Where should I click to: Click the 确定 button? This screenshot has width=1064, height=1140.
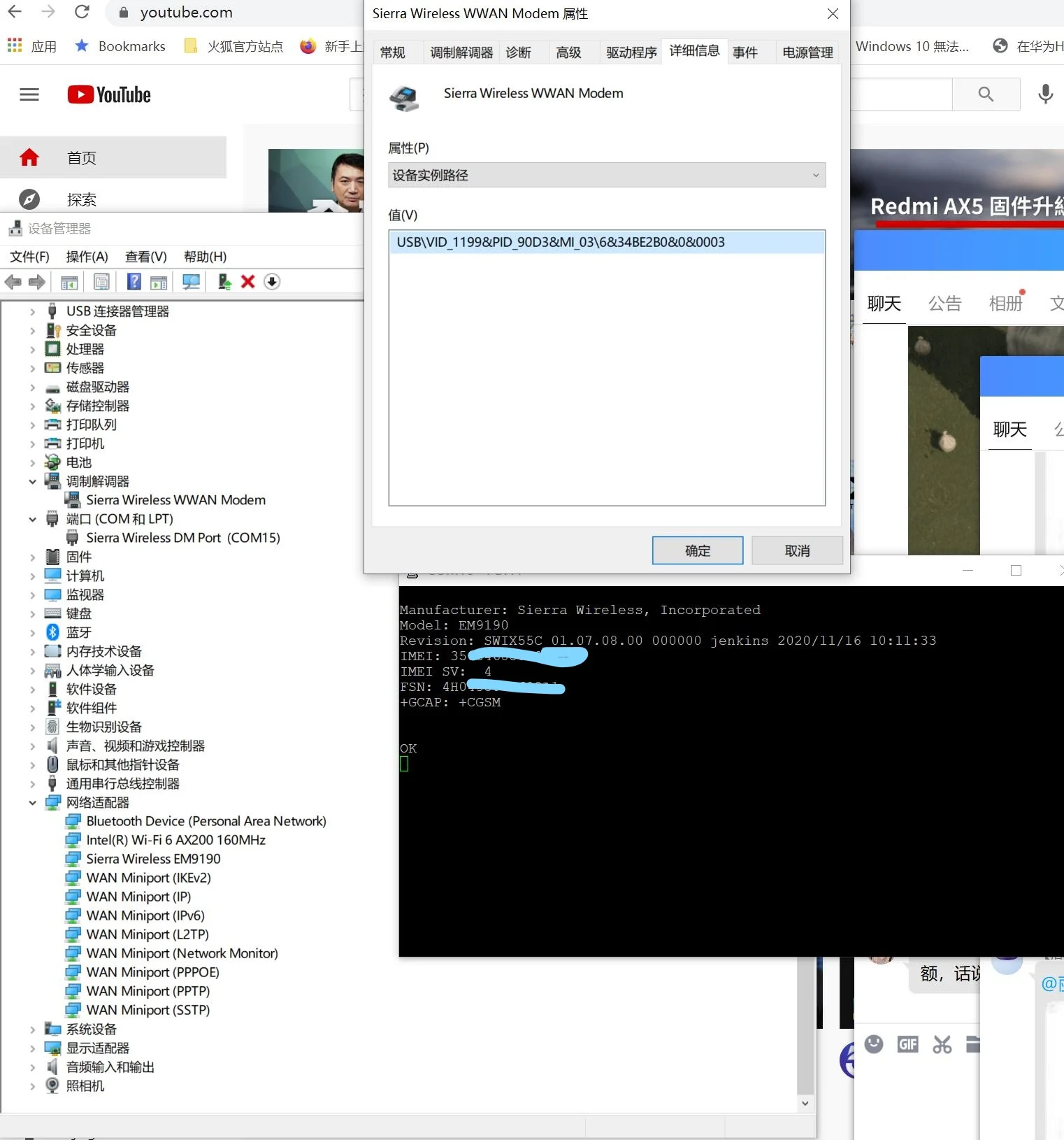tap(698, 551)
